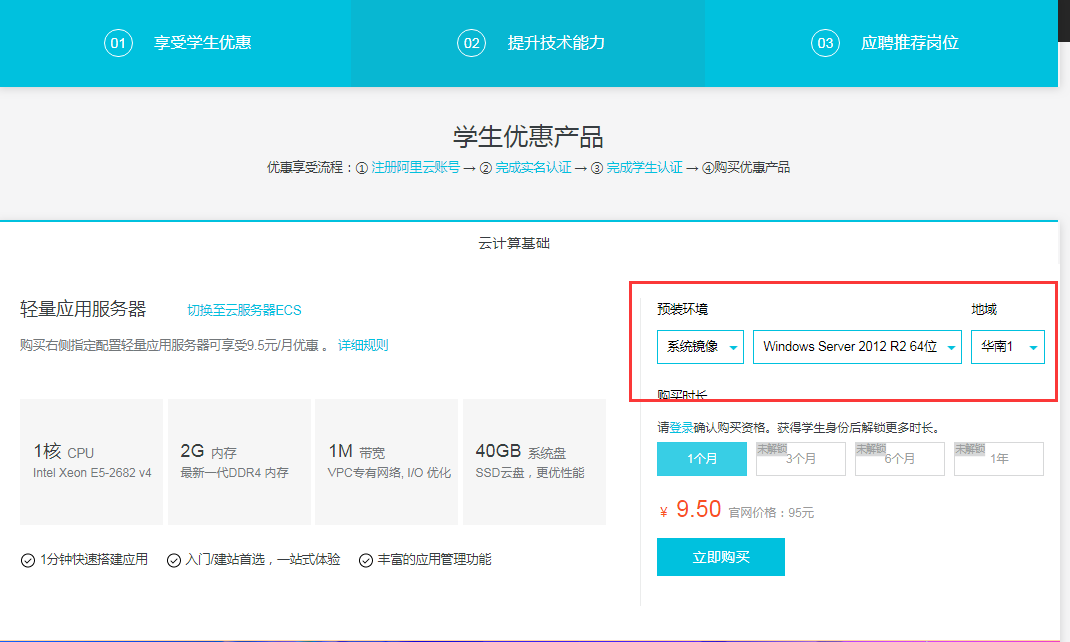Viewport: 1070px width, 642px height.
Task: Click the Intel Xeon E5-2682 v4 text
Action: (92, 473)
